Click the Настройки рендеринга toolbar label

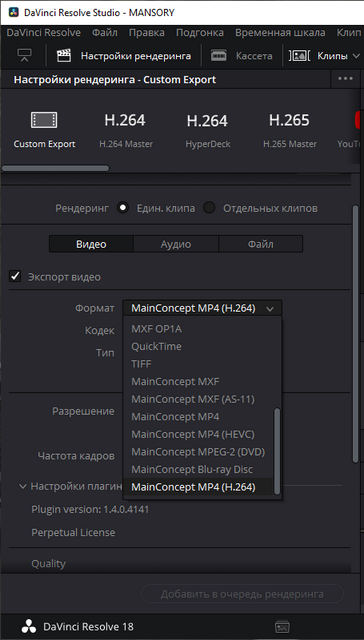(136, 56)
